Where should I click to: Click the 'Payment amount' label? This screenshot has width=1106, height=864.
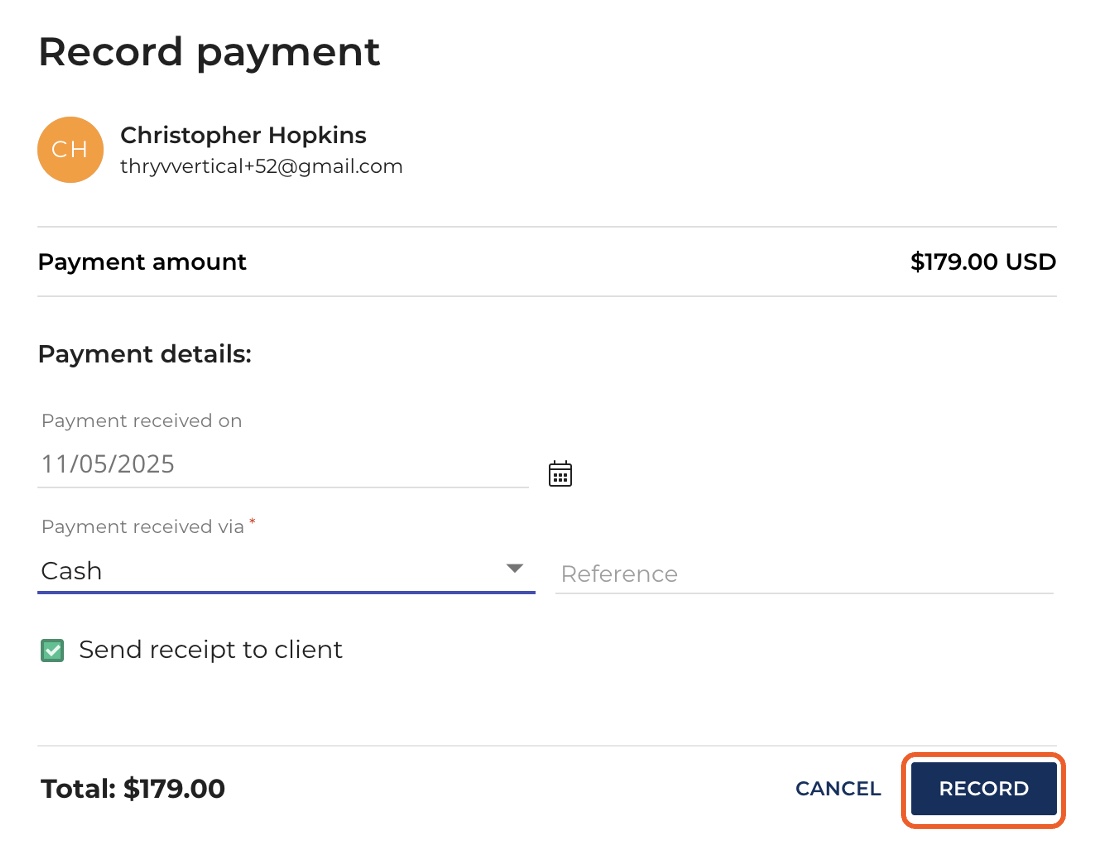[142, 262]
